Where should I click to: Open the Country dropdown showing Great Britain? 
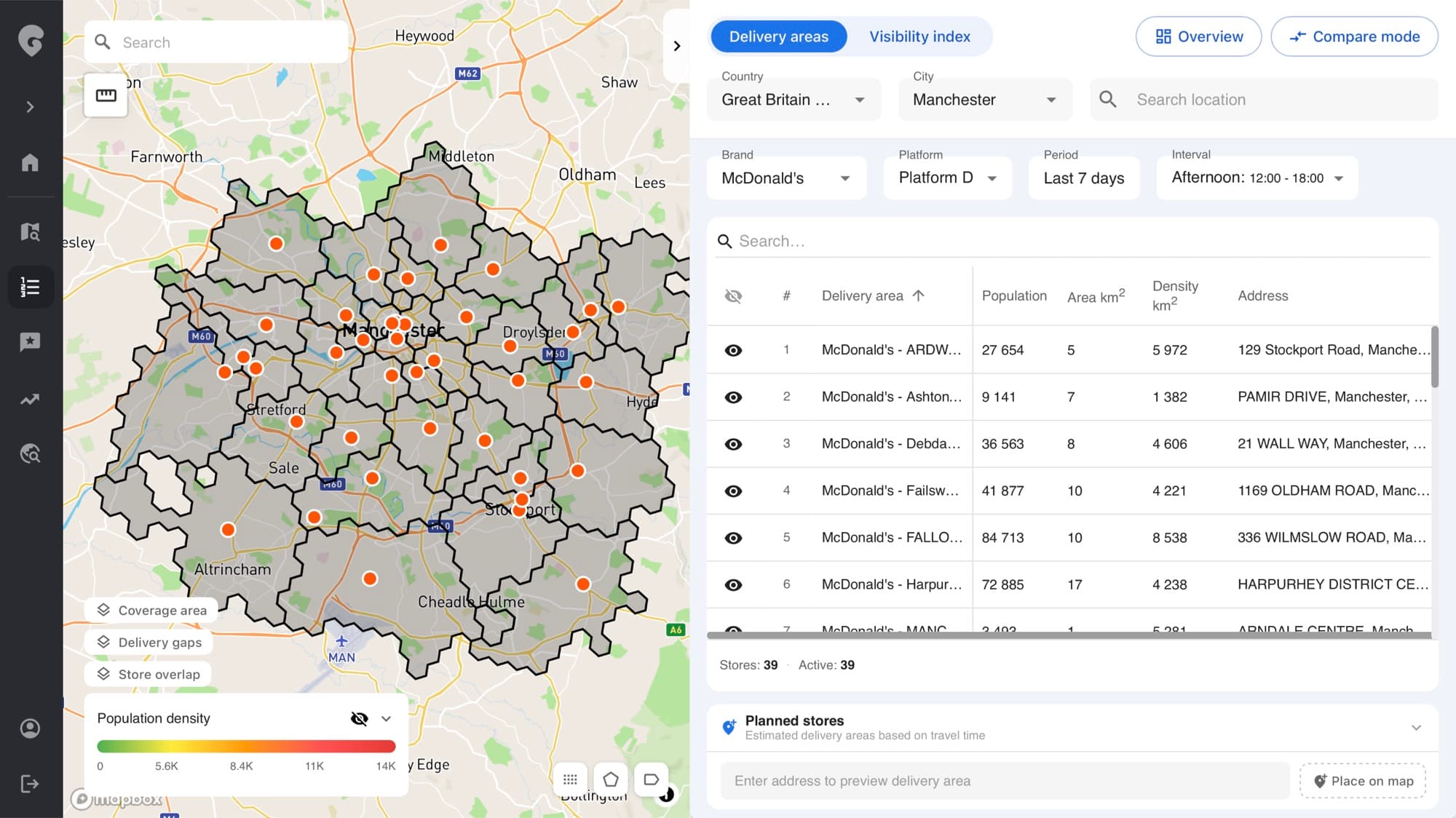coord(794,100)
